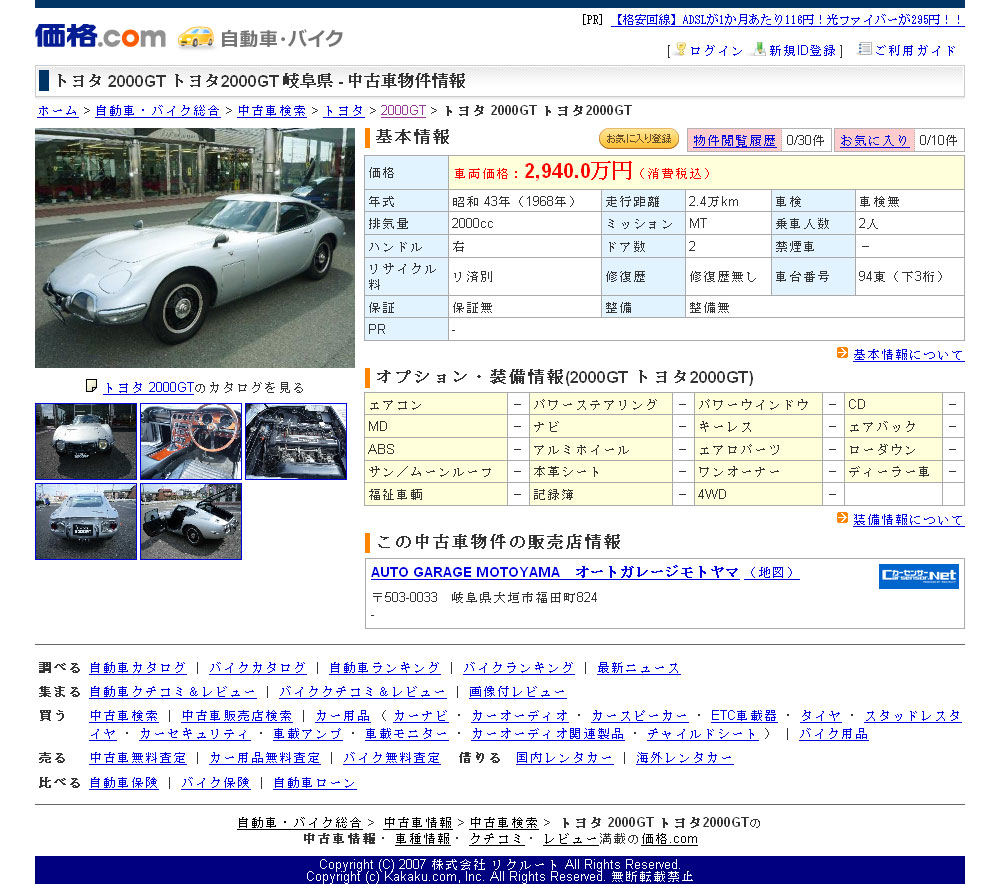
Task: Open 基本情報について link
Action: pyautogui.click(x=908, y=355)
